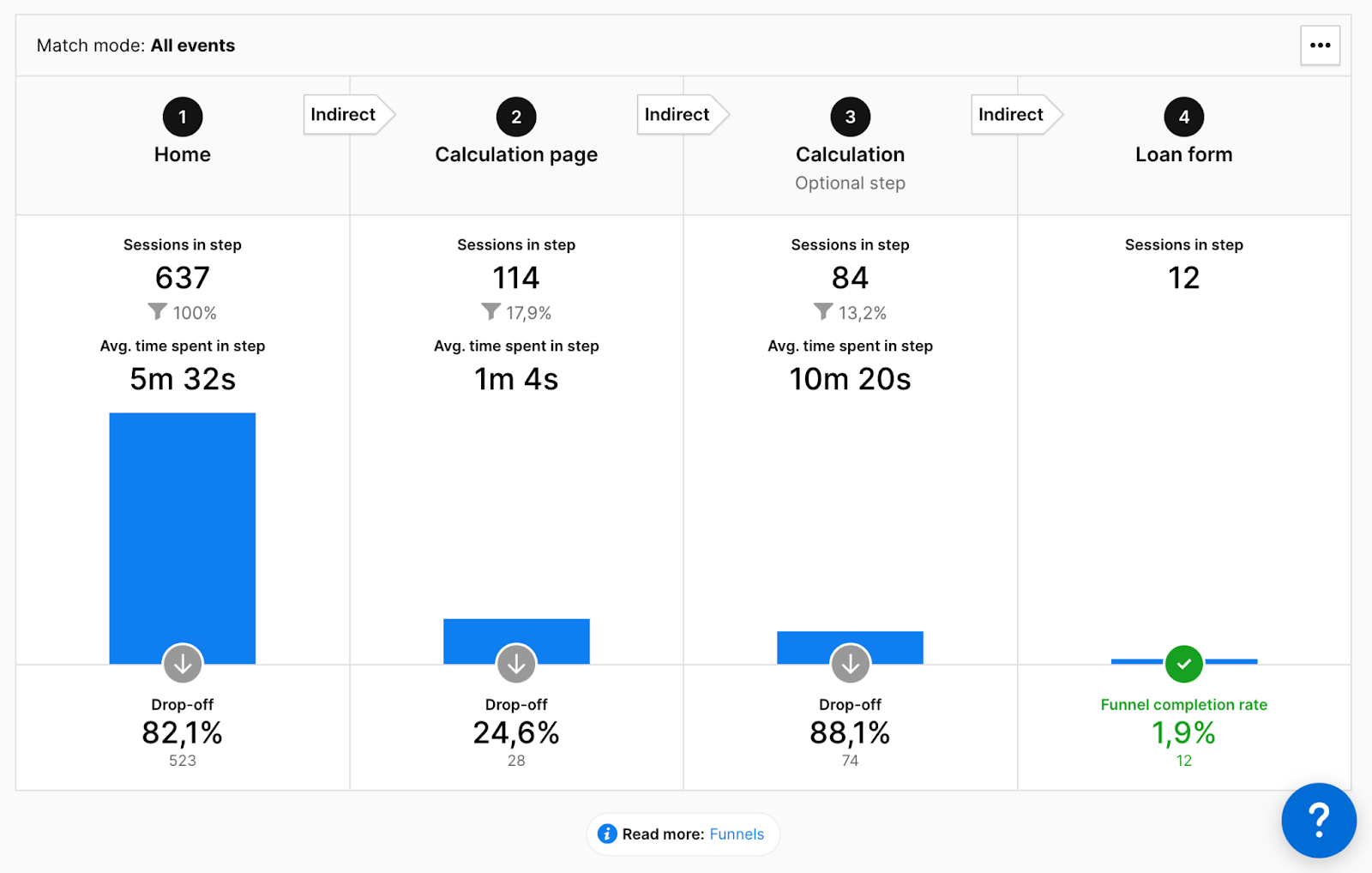Open the Funnels documentation link
Viewport: 1372px width, 873px height.
tap(736, 834)
